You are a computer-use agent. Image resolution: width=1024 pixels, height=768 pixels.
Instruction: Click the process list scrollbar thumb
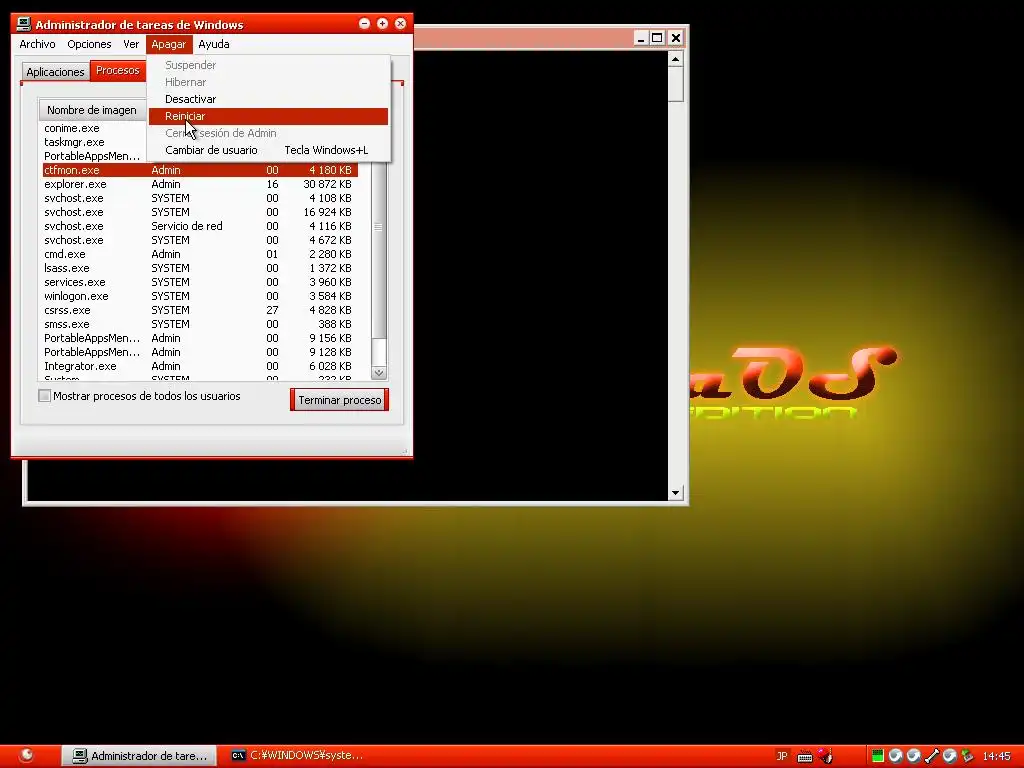pos(379,251)
